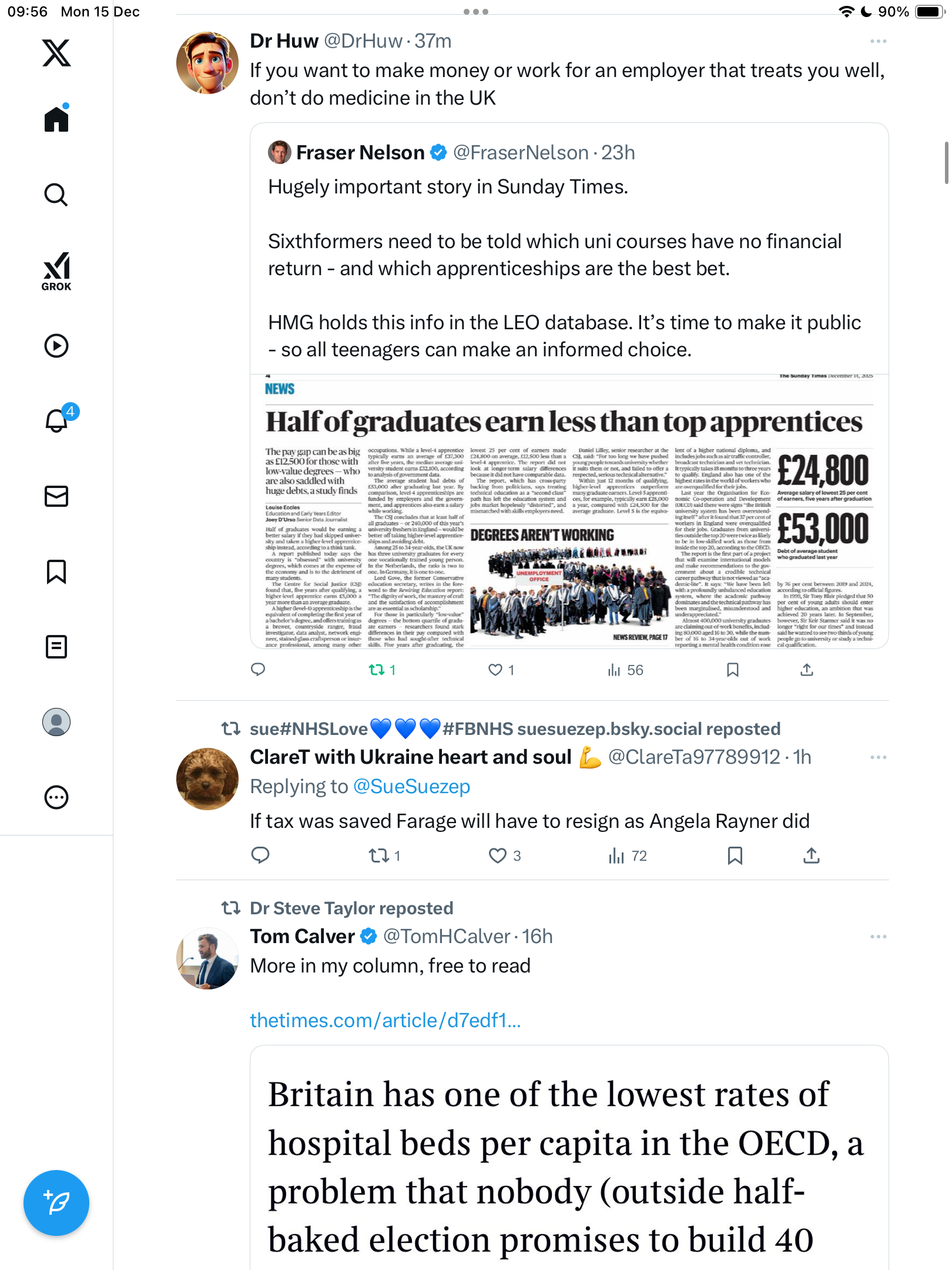Open Bookmarks in the sidebar

click(56, 571)
